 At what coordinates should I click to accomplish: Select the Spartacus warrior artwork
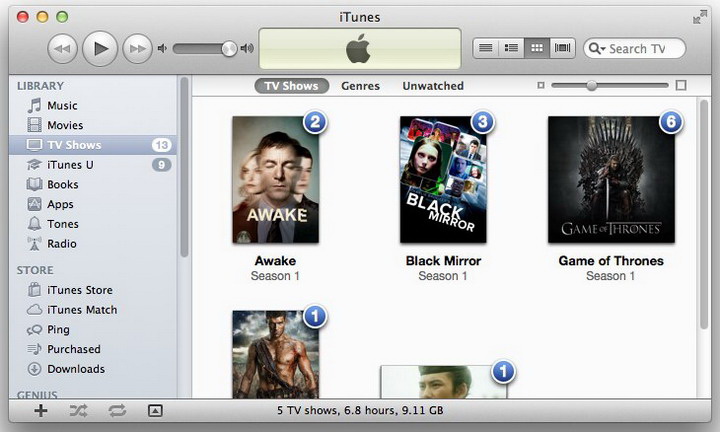tap(276, 354)
